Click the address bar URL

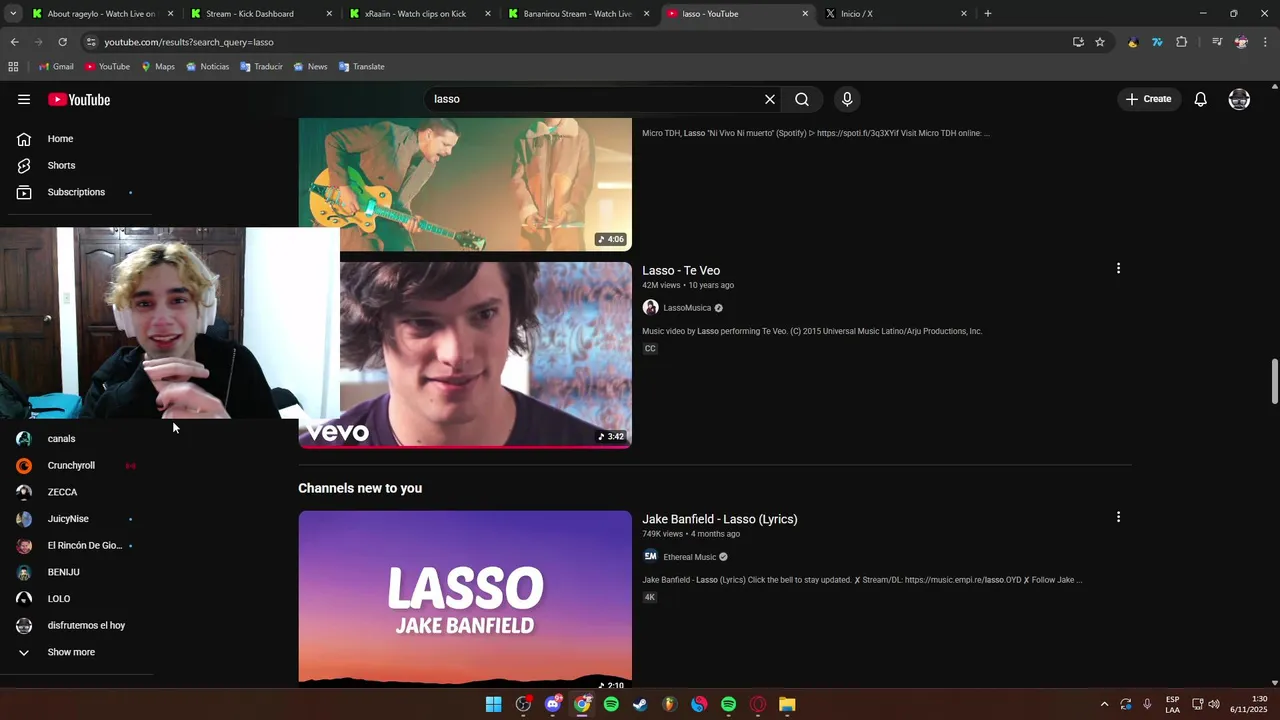tap(189, 42)
